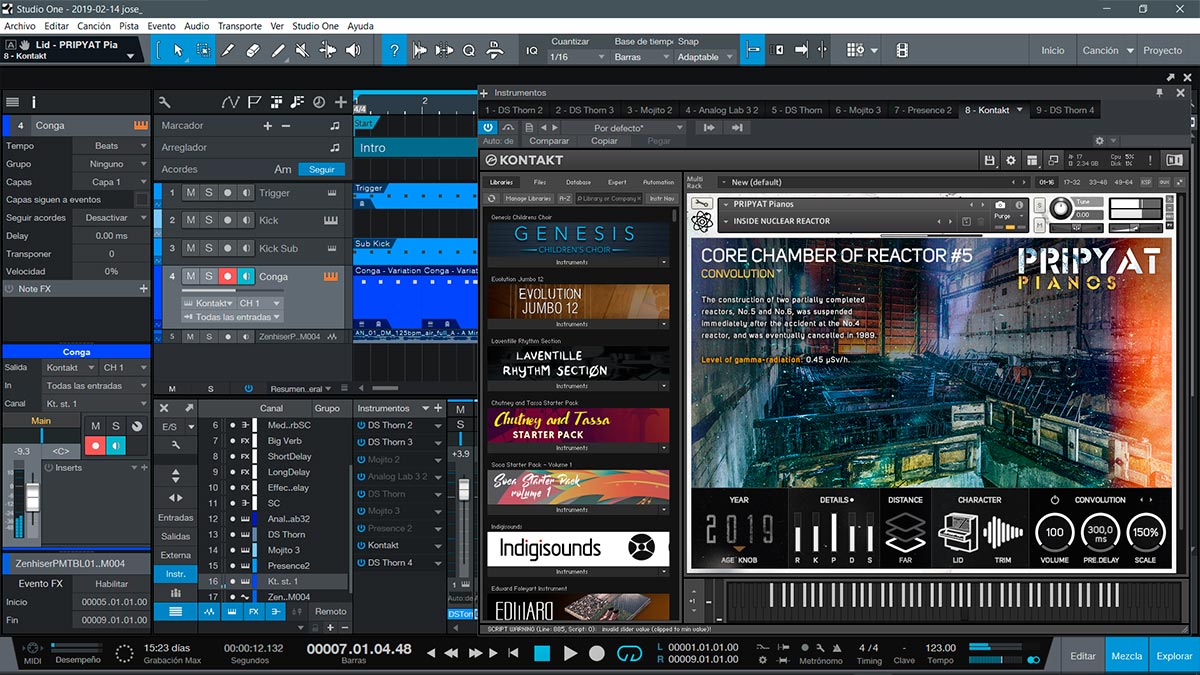Viewport: 1200px width, 675px height.
Task: Select the Listen speaker tool
Action: point(353,50)
